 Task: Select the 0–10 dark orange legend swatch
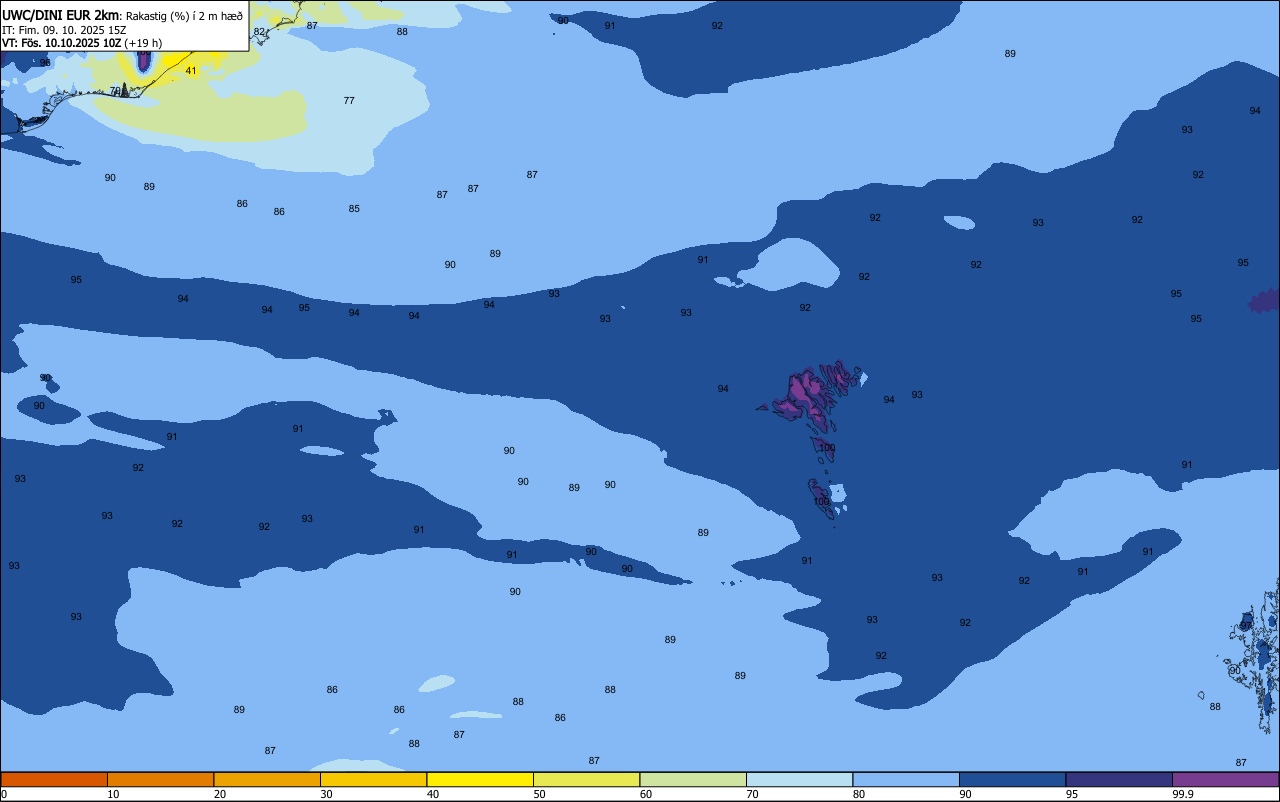point(54,779)
